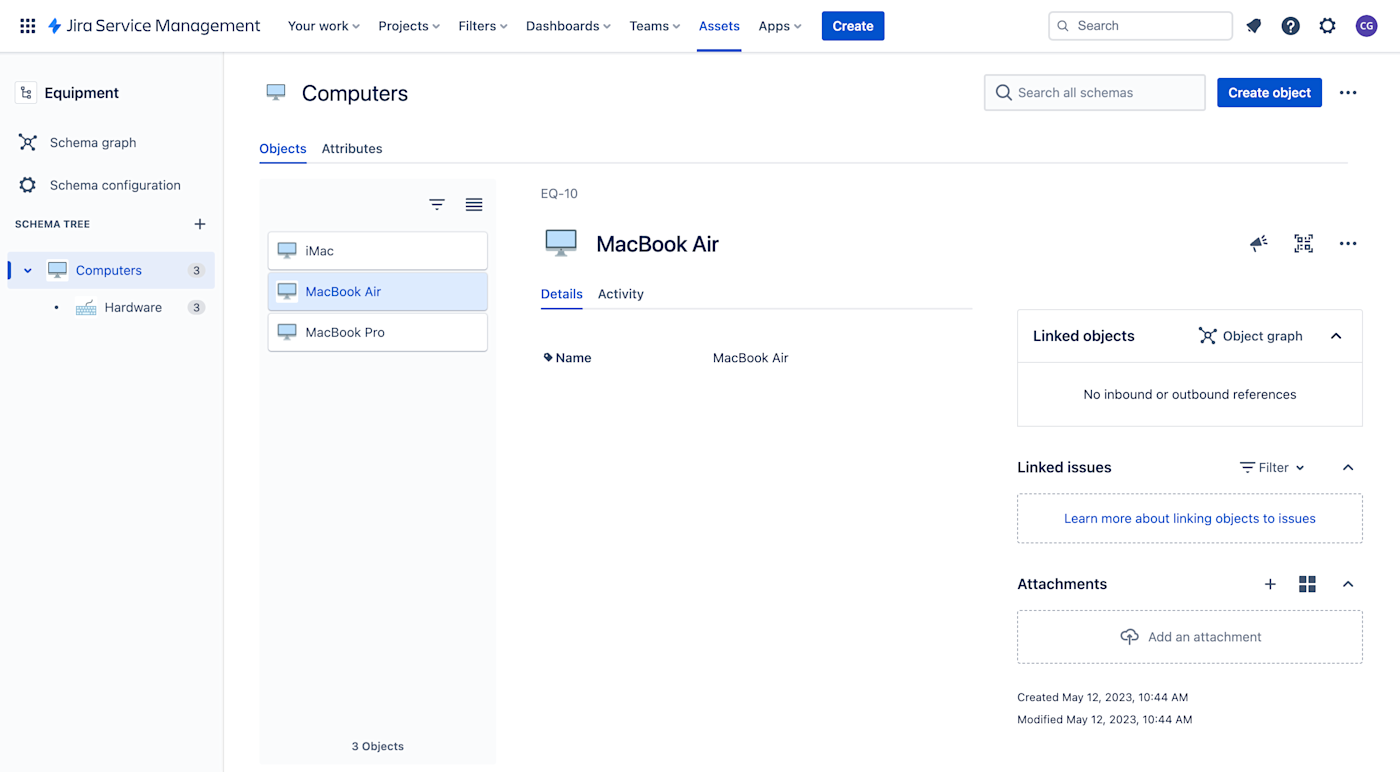Image resolution: width=1400 pixels, height=772 pixels.
Task: Switch attachments to grid view
Action: pyautogui.click(x=1307, y=584)
